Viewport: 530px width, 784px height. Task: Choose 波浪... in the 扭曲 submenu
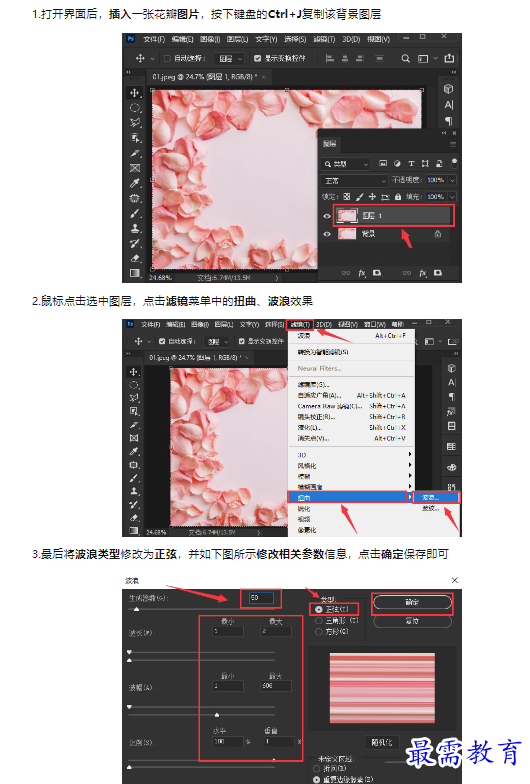[x=436, y=498]
